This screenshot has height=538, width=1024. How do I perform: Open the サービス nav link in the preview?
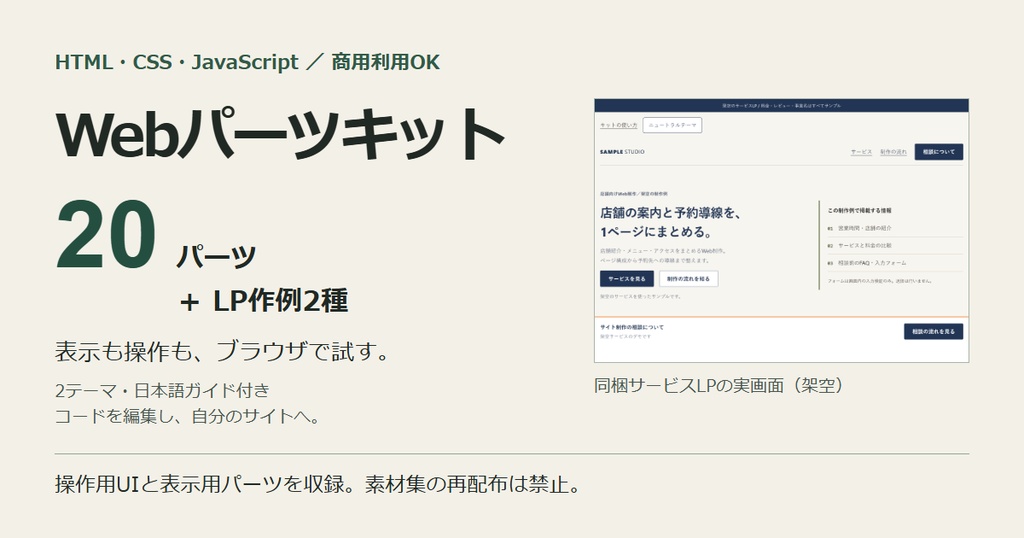861,152
